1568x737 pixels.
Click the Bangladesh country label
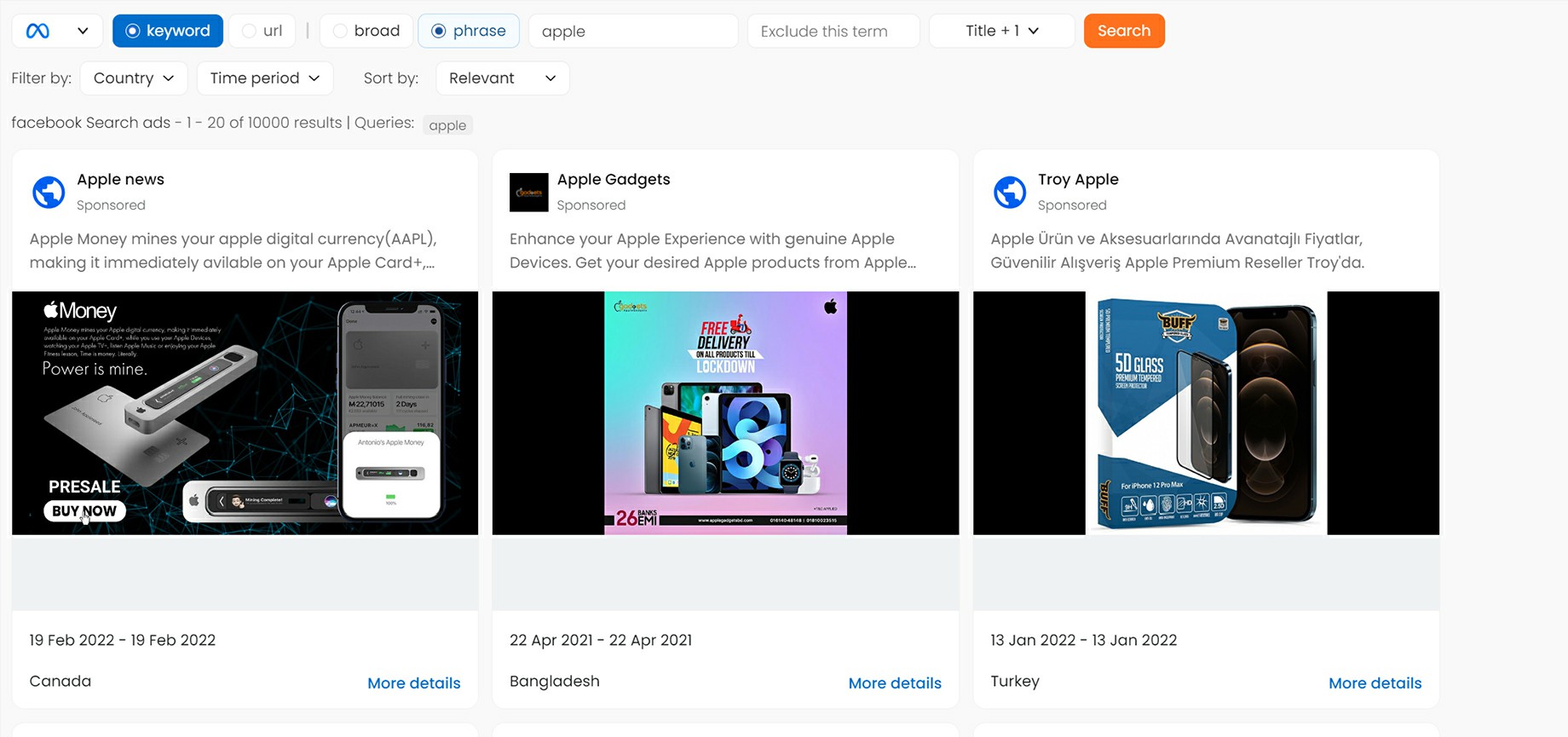click(555, 681)
